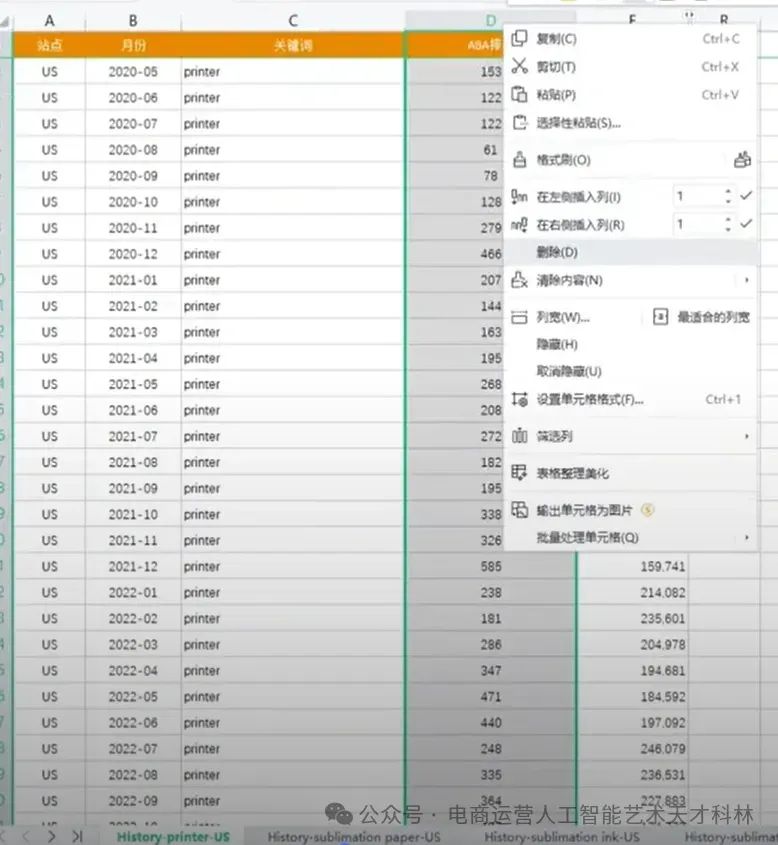
Task: Click ranking value 471 in column D
Action: point(490,696)
